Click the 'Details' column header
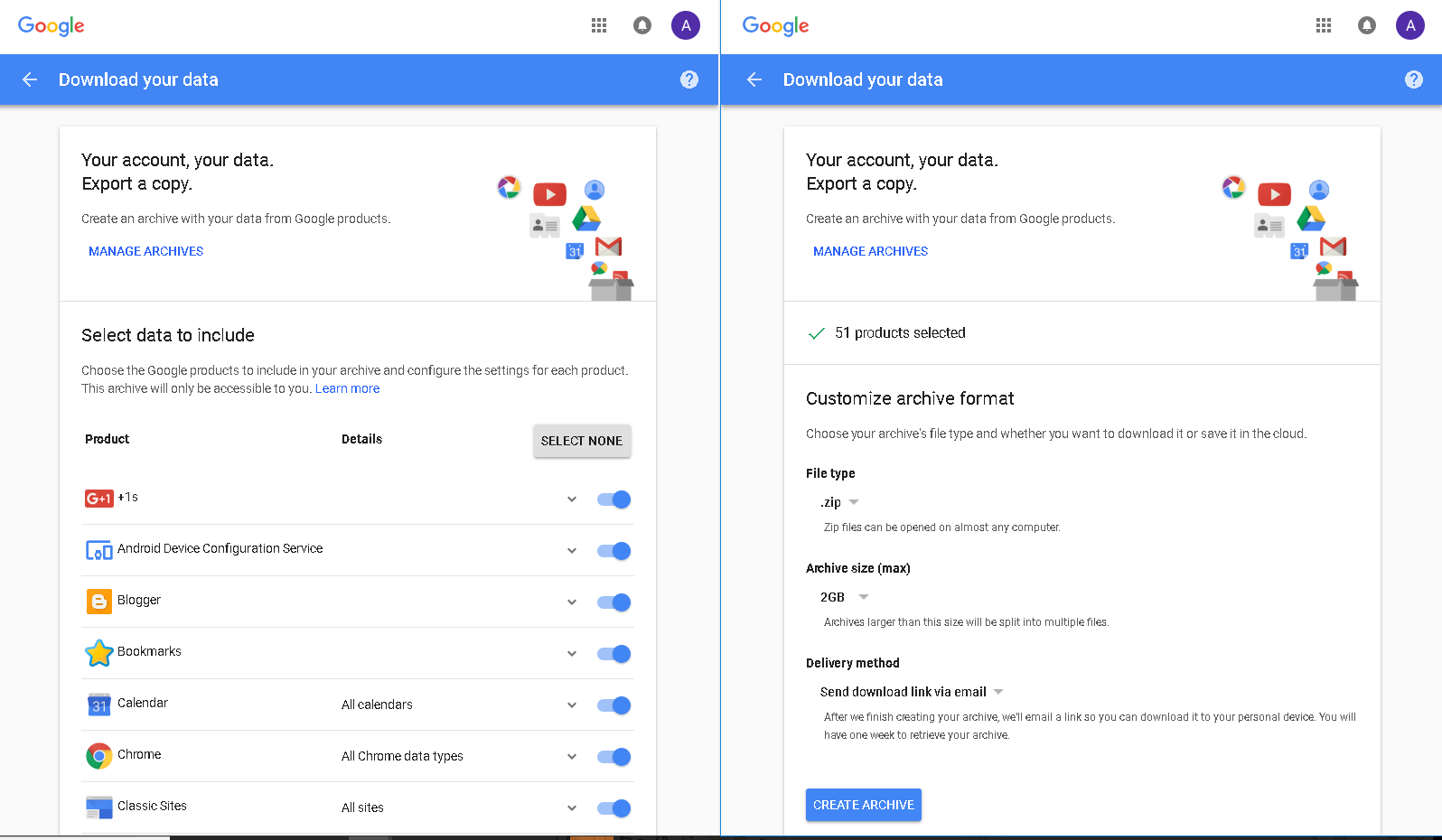 tap(362, 439)
